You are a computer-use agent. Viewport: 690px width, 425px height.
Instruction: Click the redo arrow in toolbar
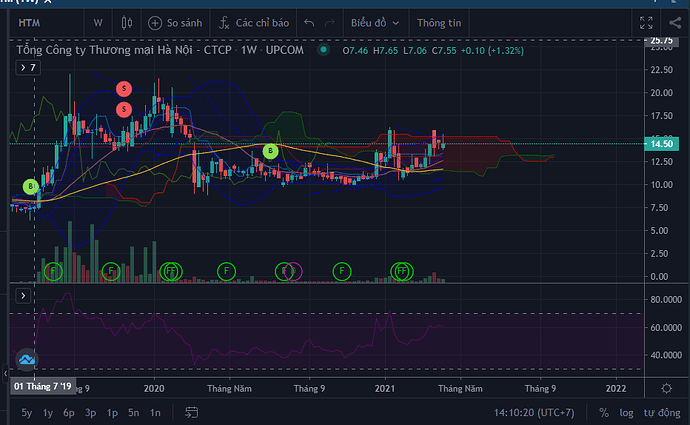click(331, 22)
